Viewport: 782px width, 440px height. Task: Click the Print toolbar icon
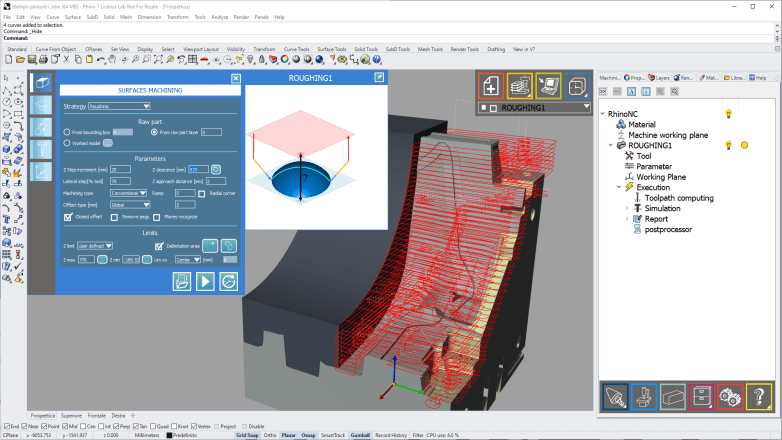tap(43, 59)
